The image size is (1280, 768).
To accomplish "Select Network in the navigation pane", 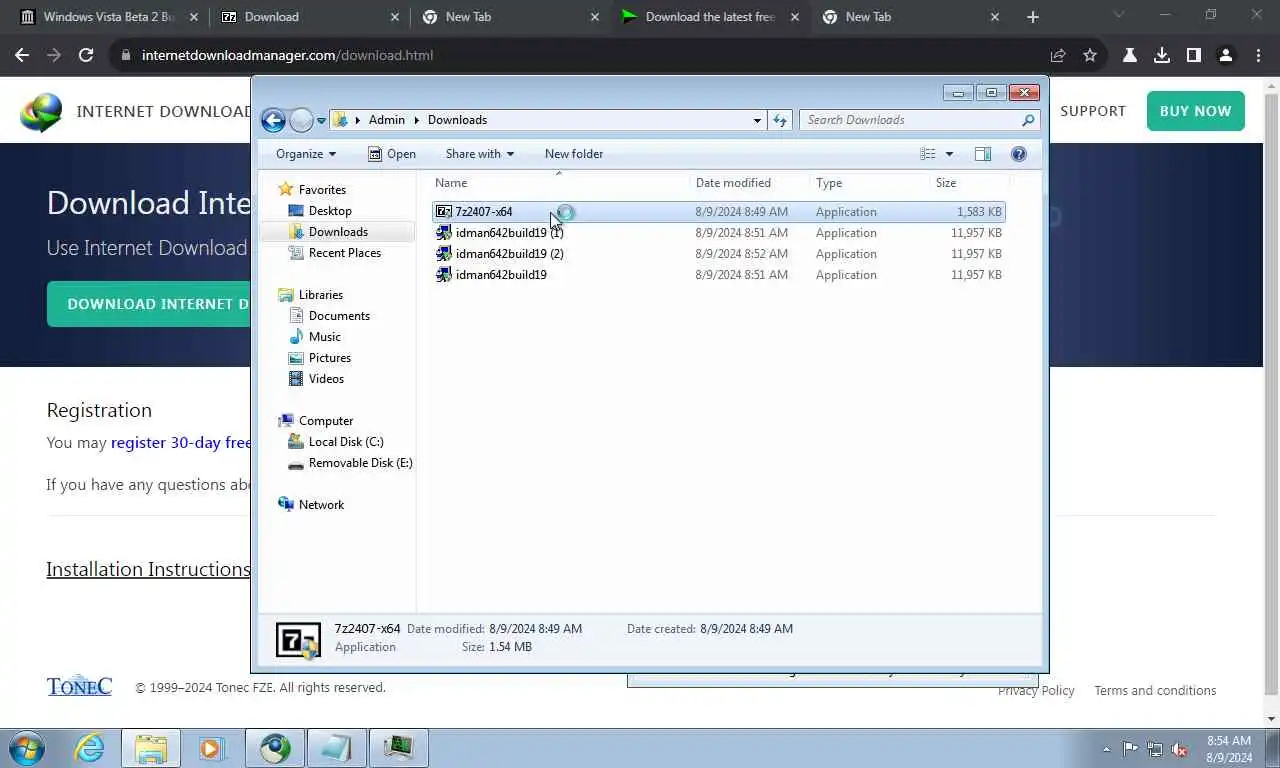I will 320,505.
